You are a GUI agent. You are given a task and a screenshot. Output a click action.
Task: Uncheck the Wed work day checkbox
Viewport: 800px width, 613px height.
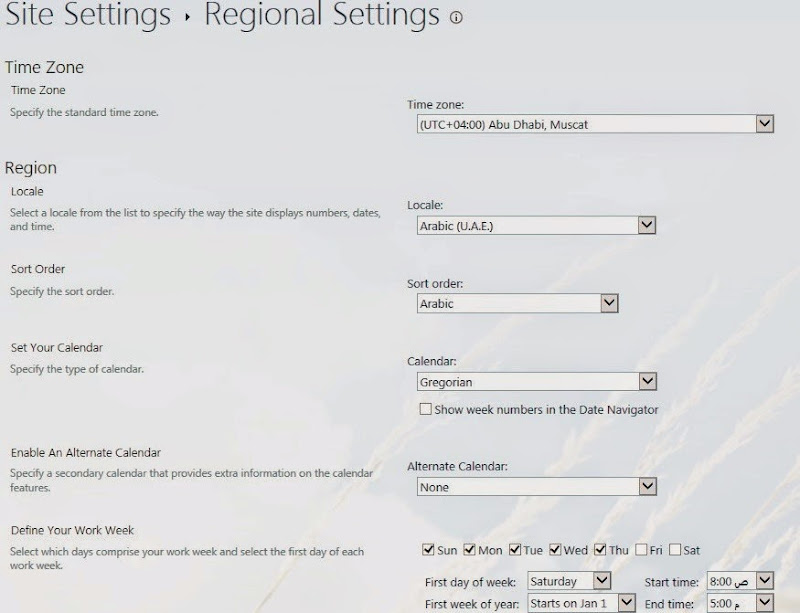point(555,550)
